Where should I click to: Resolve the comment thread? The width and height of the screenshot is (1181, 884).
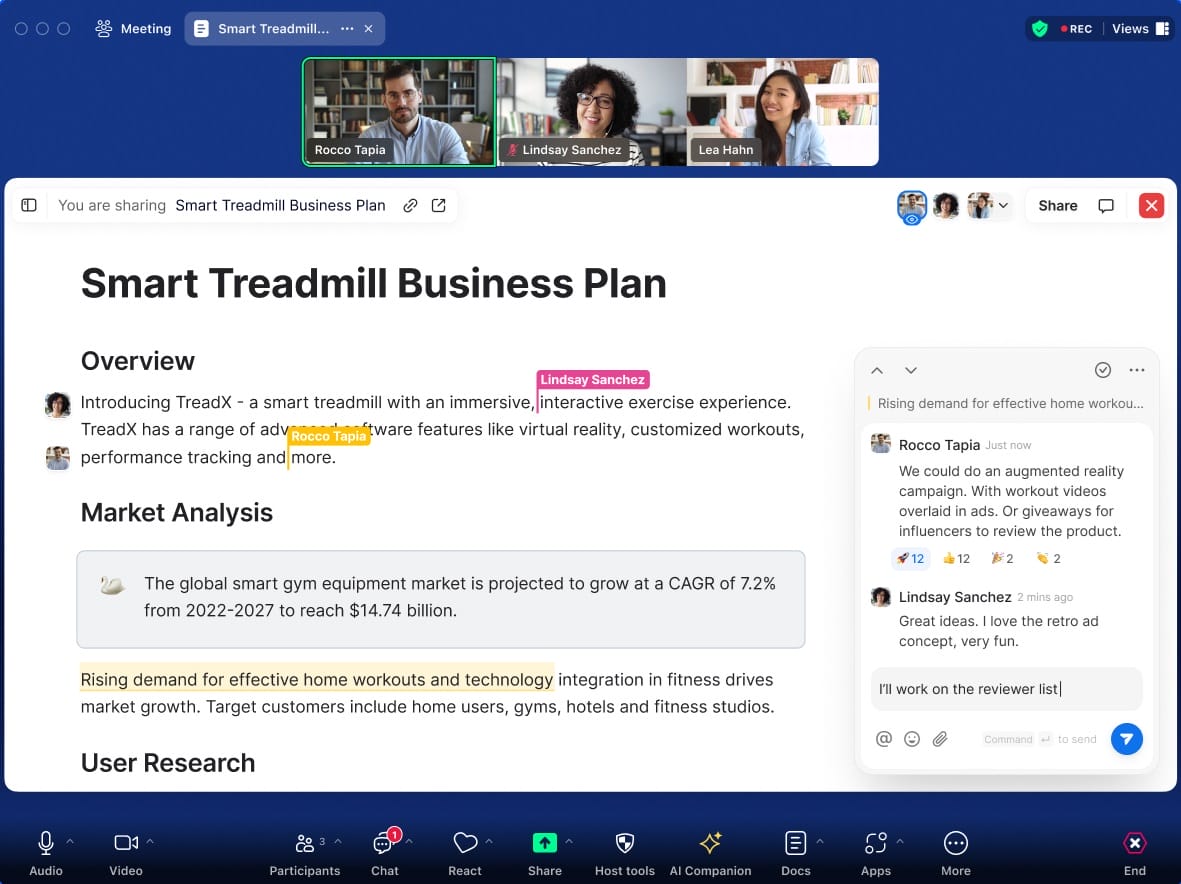(1103, 369)
